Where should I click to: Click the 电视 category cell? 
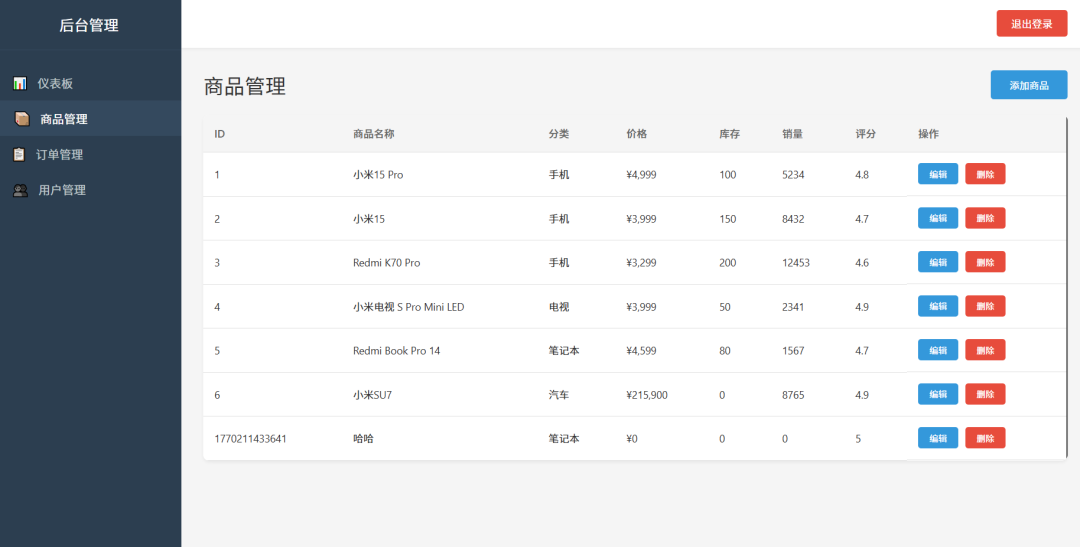[x=559, y=307]
